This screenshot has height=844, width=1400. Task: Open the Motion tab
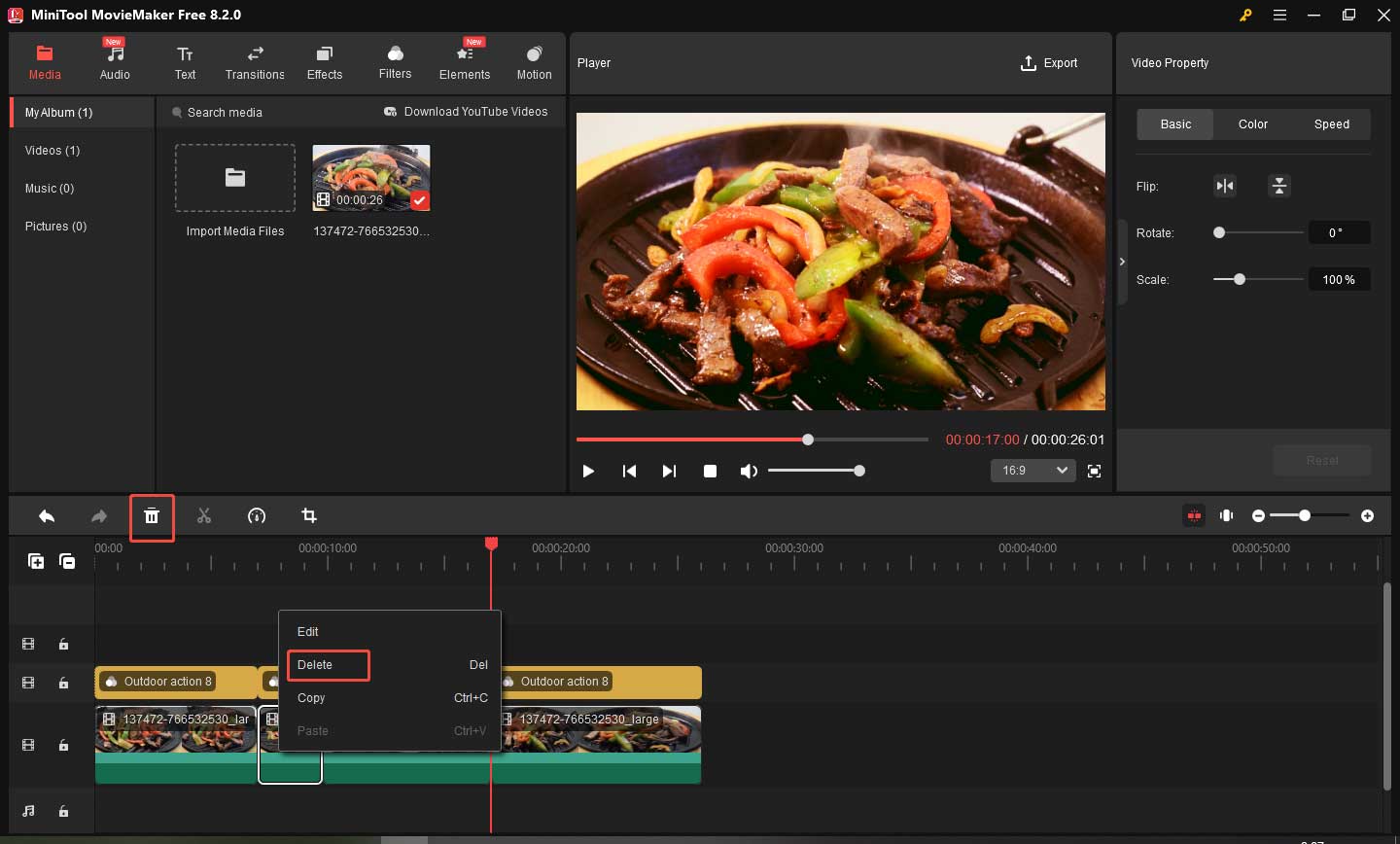(x=534, y=62)
